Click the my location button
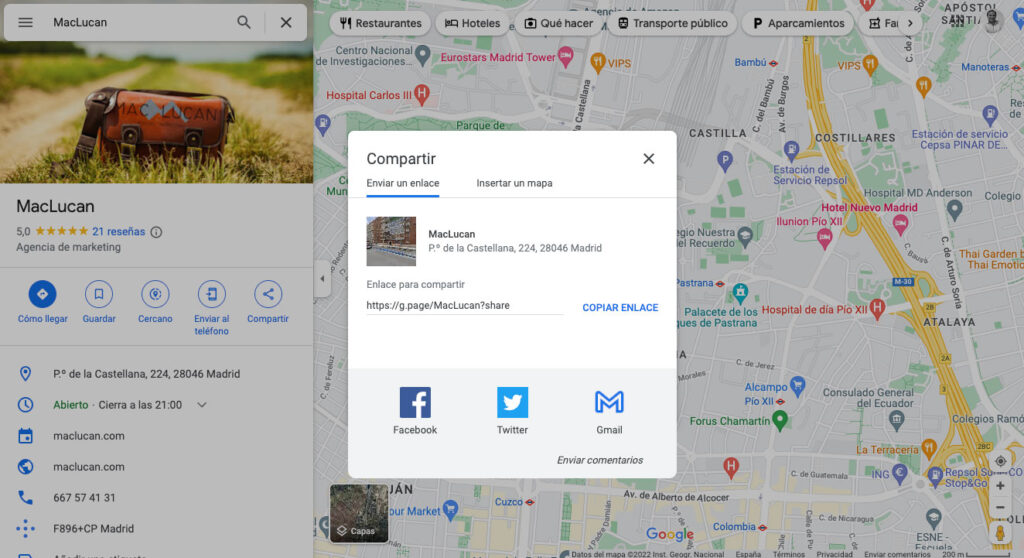Screen dimensions: 1024x558 1000,461
